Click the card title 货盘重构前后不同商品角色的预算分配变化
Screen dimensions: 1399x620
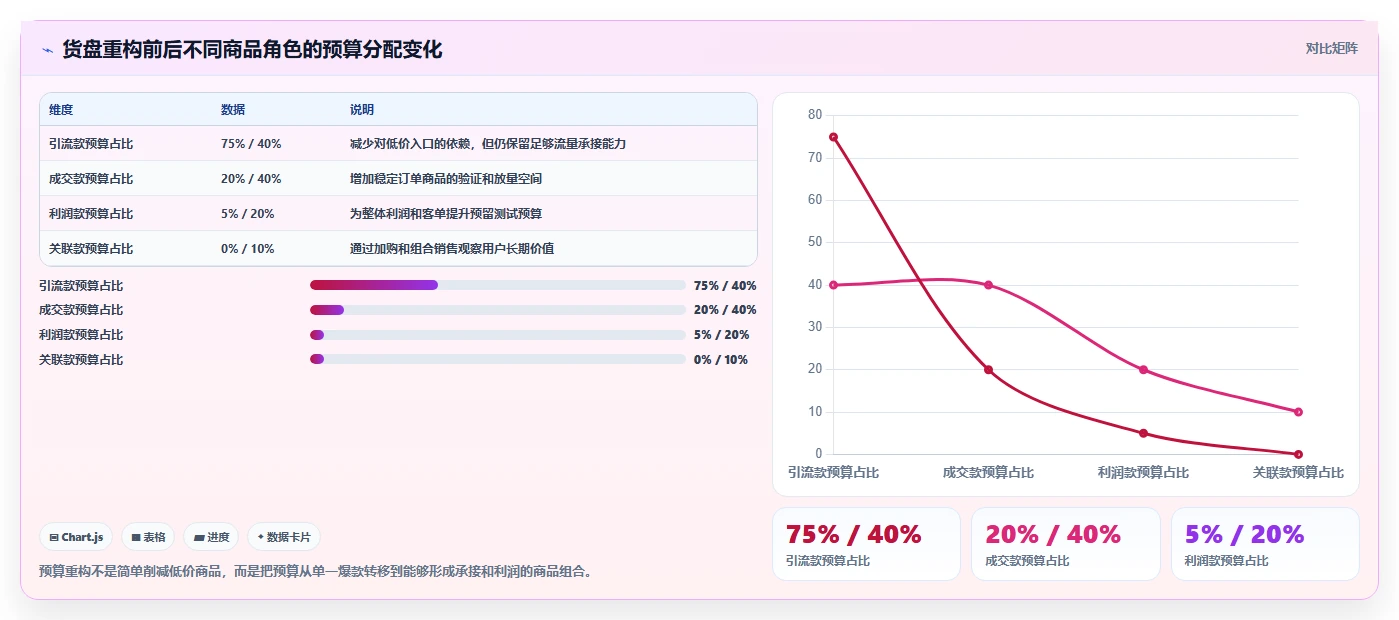coord(252,49)
